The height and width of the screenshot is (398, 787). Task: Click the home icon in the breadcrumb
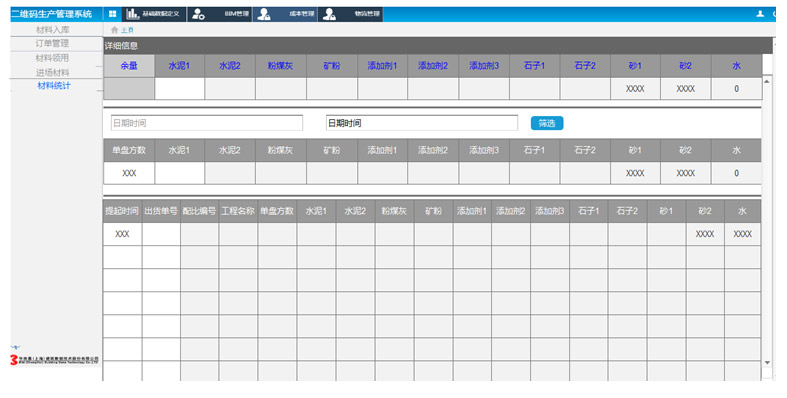point(114,30)
